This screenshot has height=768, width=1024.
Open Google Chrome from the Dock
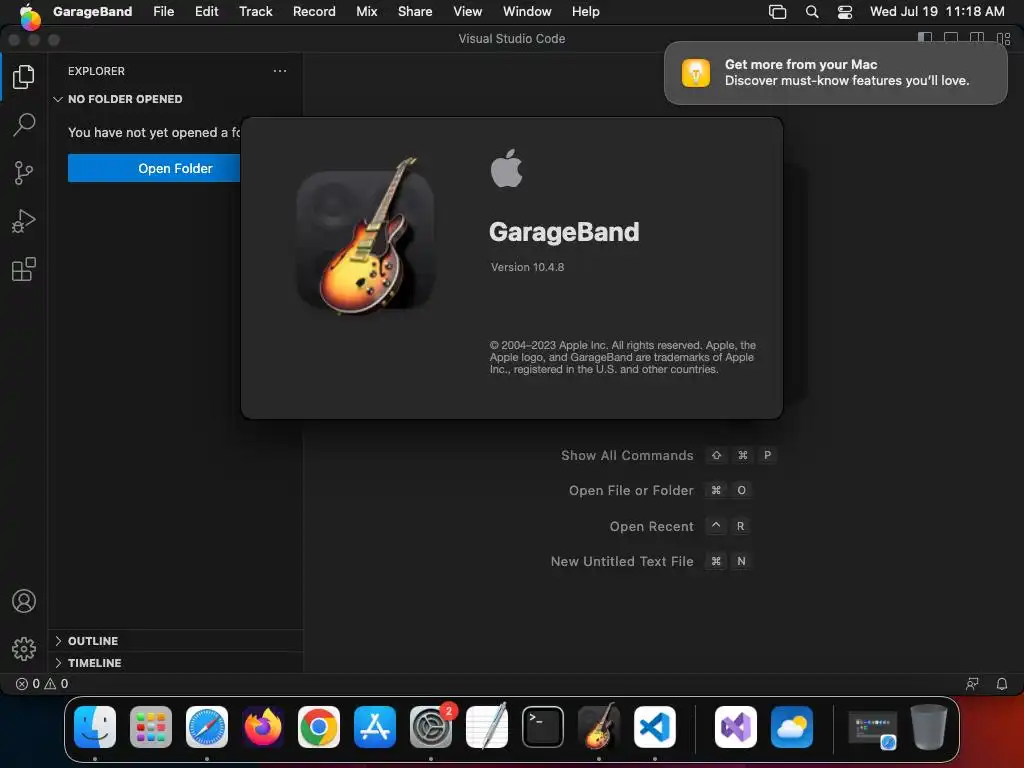[x=319, y=727]
